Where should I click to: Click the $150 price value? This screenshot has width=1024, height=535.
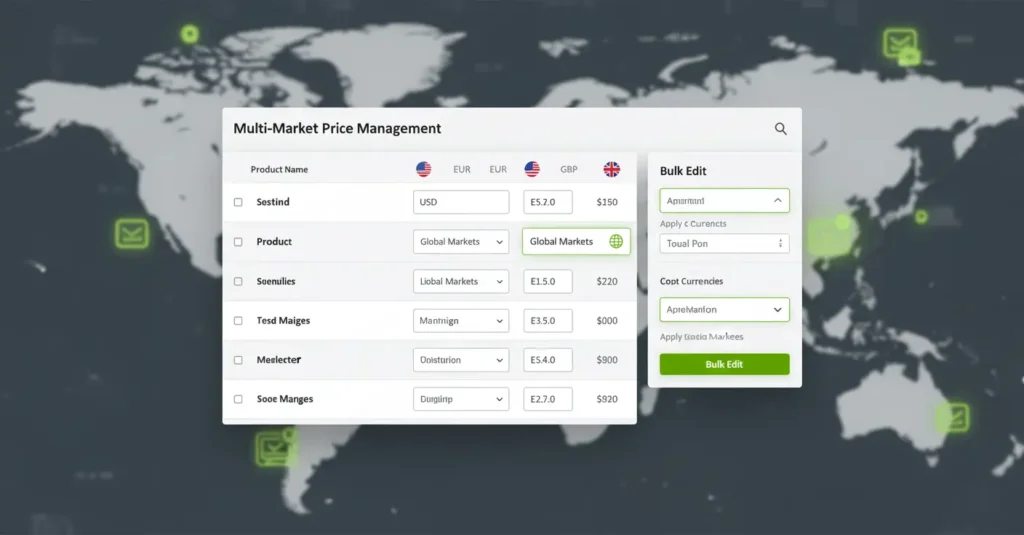tap(607, 203)
